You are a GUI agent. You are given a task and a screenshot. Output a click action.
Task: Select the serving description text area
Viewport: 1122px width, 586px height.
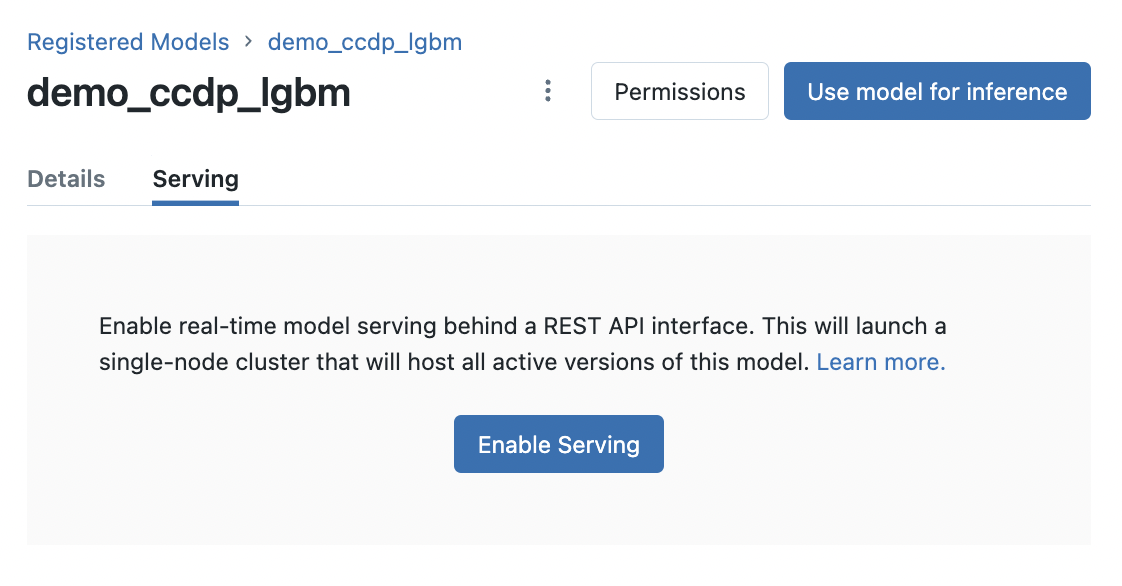click(522, 343)
